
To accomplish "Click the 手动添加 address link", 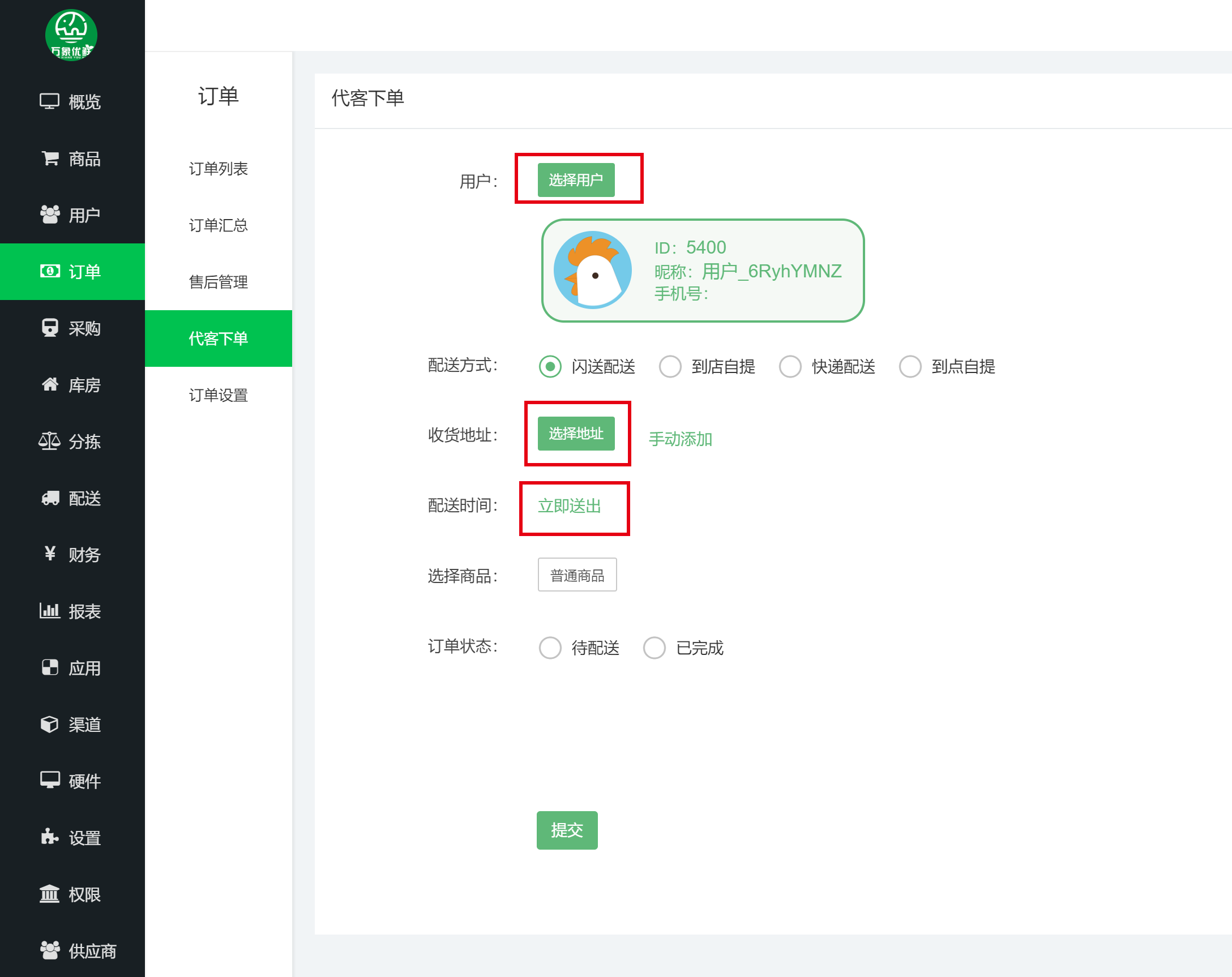I will point(680,439).
